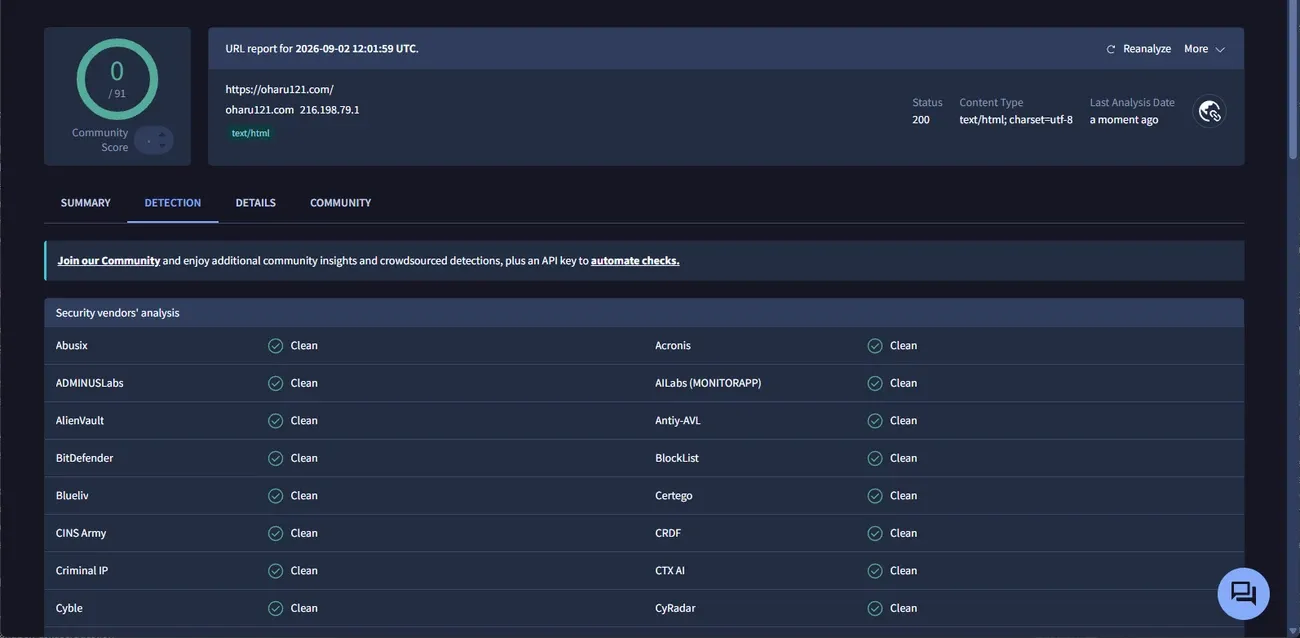
Task: Click the Clean checkmark icon for CTX AI
Action: point(875,571)
